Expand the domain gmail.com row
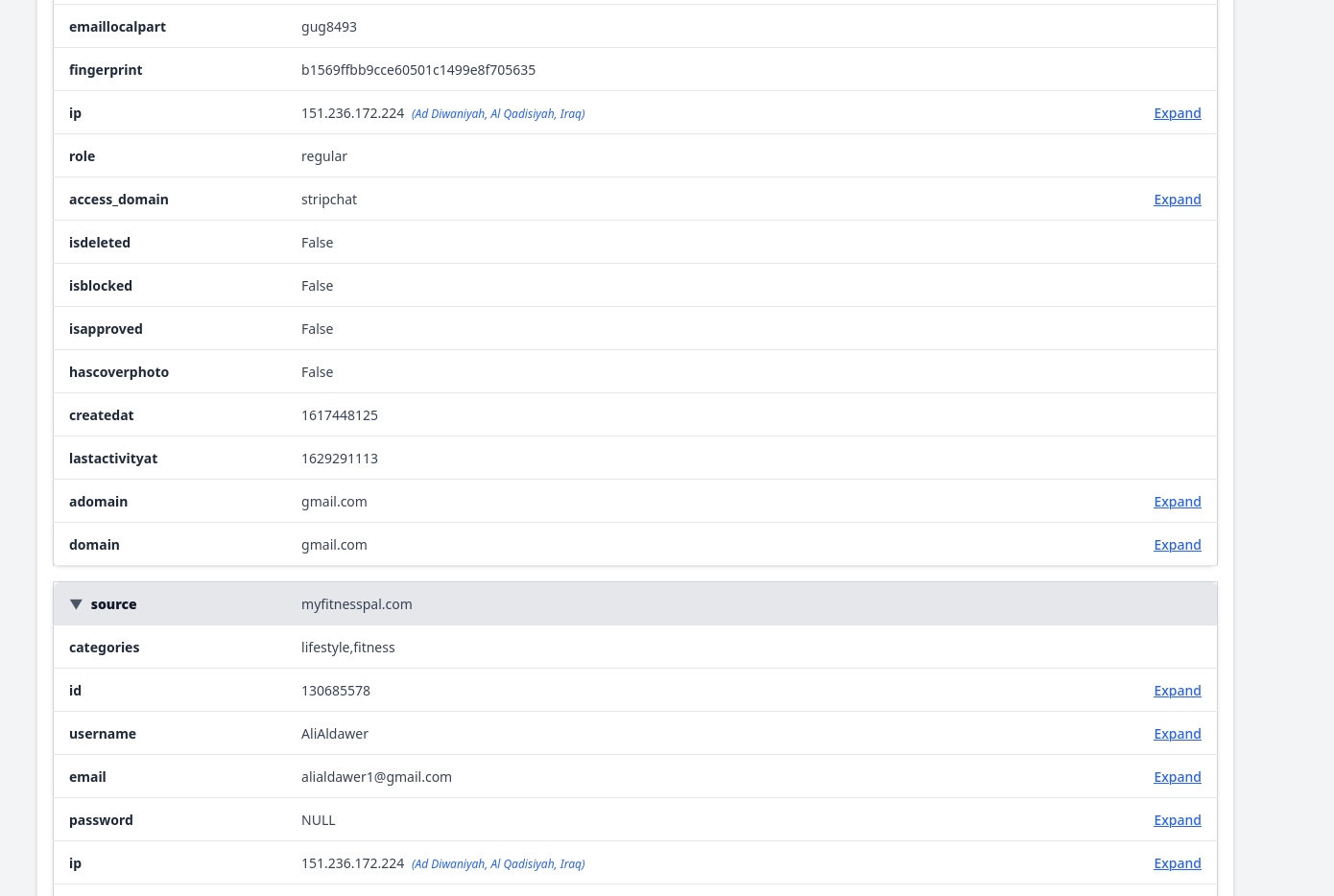The image size is (1334, 896). [1177, 545]
